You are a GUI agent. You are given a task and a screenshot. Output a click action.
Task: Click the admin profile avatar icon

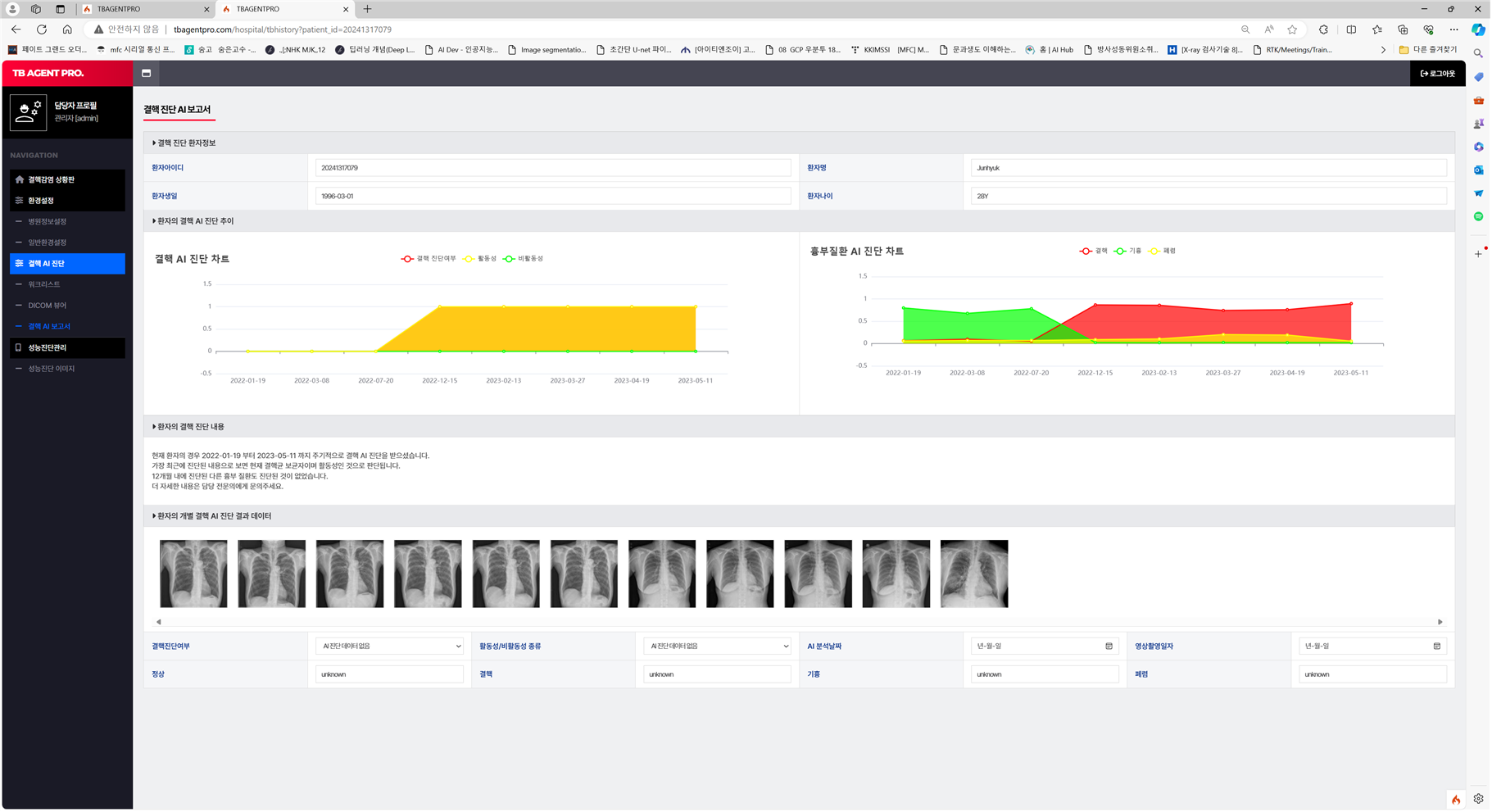click(28, 111)
